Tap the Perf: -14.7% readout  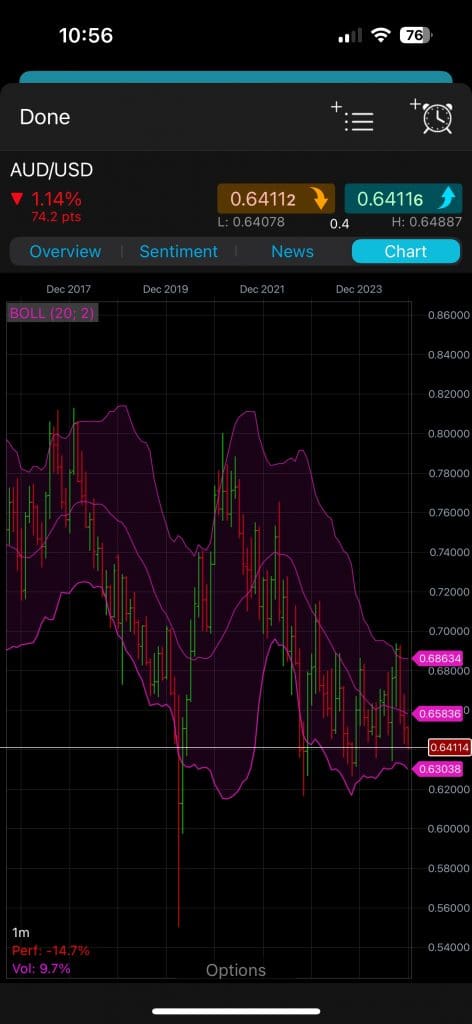pos(50,950)
